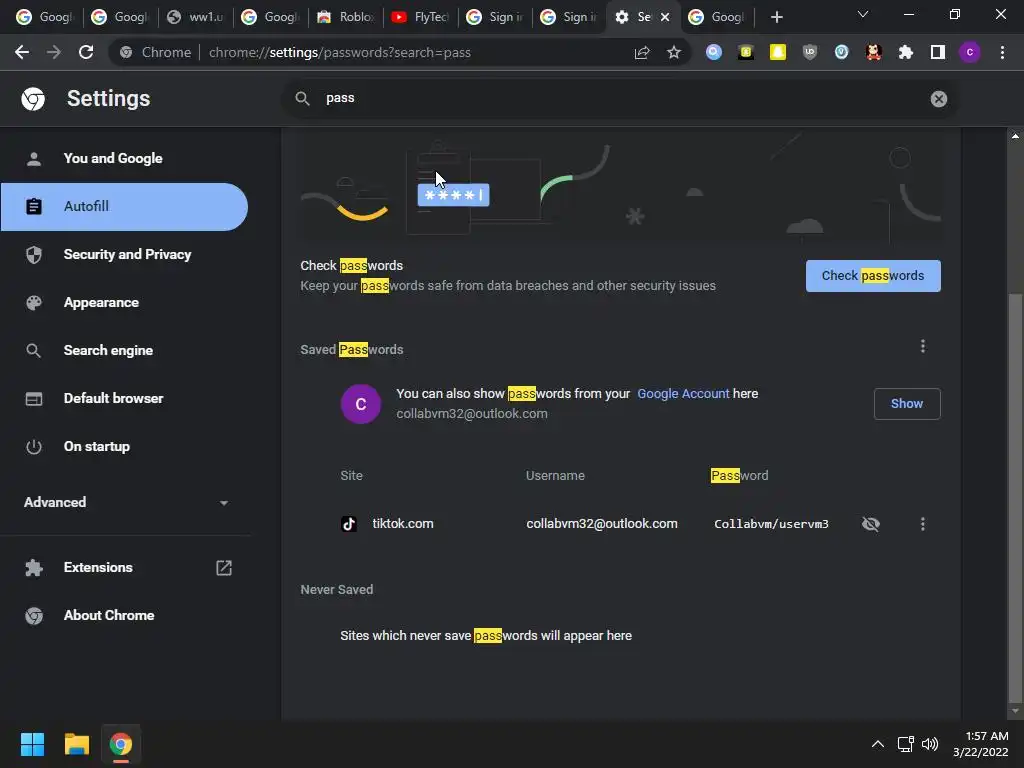The image size is (1024, 768).
Task: Open a new tab
Action: coord(776,17)
